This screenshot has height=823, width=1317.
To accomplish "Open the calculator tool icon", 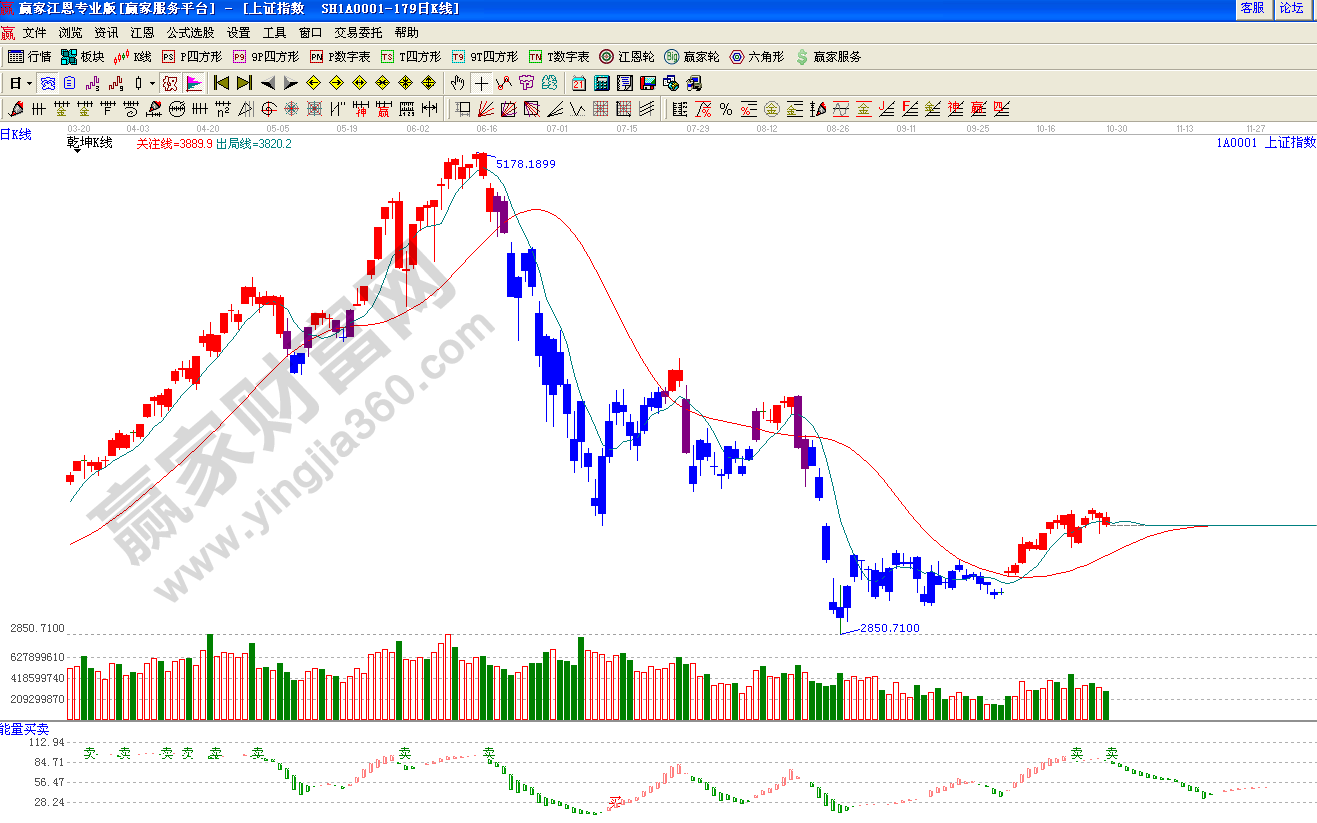I will [x=601, y=83].
